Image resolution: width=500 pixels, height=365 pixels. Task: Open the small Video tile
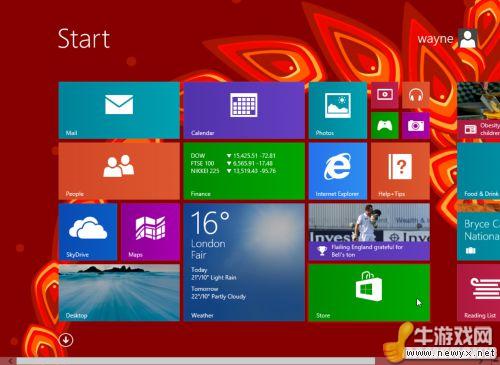[385, 95]
